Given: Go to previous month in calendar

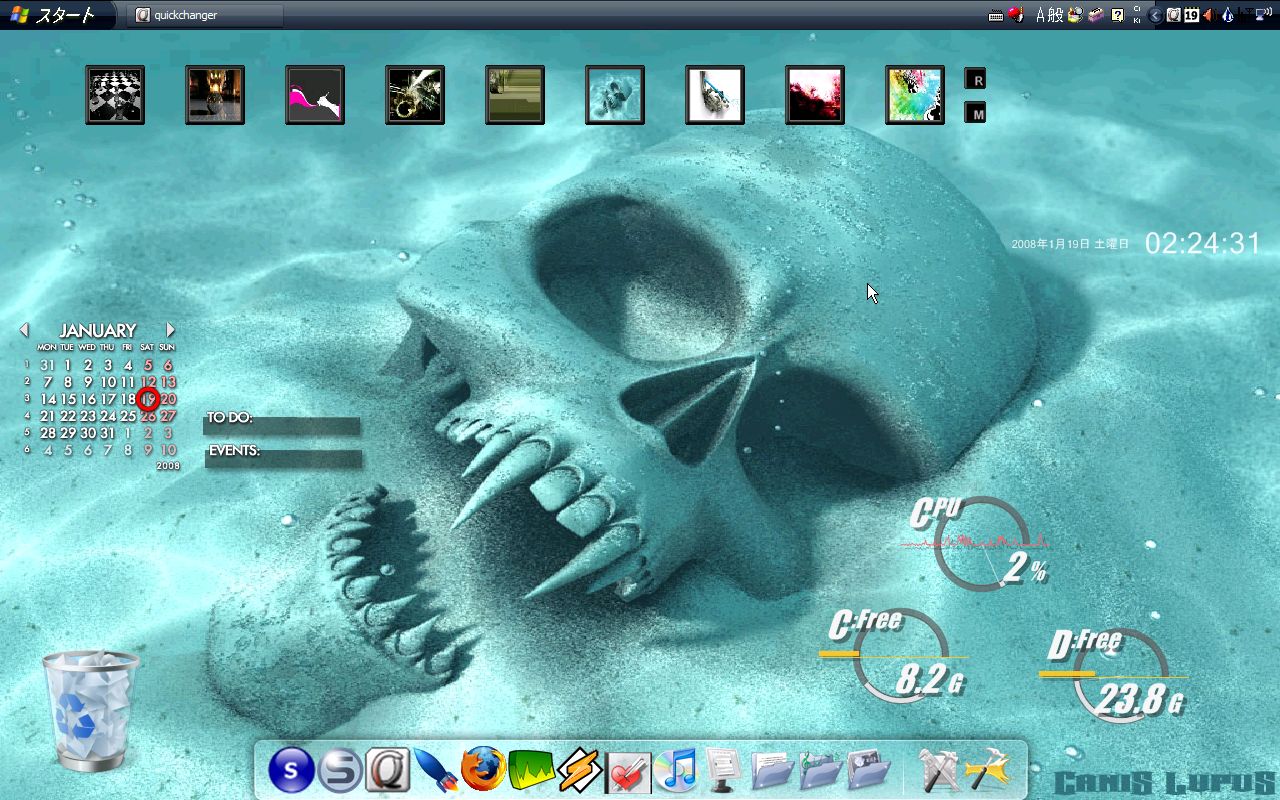Looking at the screenshot, I should (24, 329).
